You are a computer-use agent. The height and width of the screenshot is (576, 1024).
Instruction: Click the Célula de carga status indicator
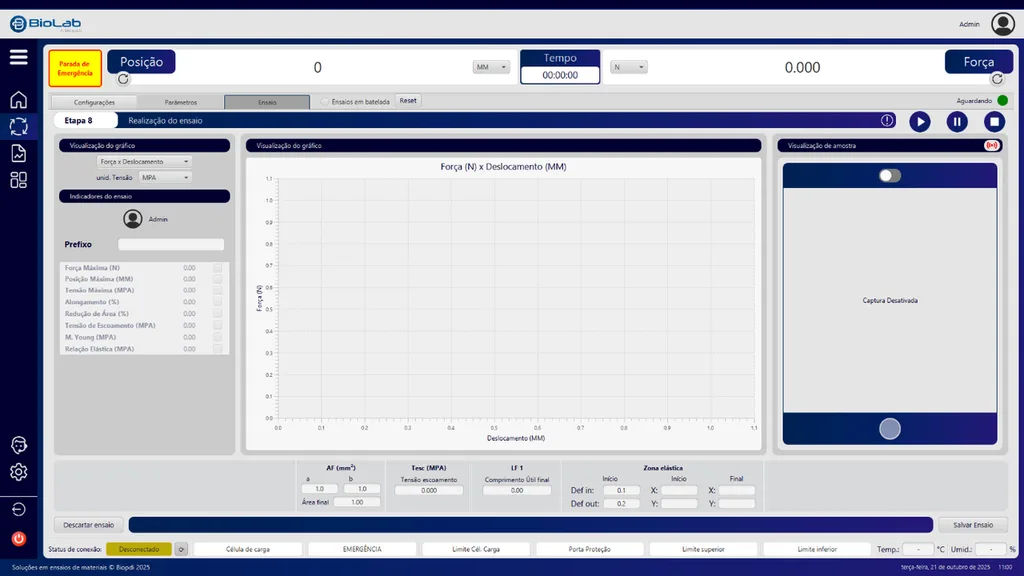[x=248, y=549]
